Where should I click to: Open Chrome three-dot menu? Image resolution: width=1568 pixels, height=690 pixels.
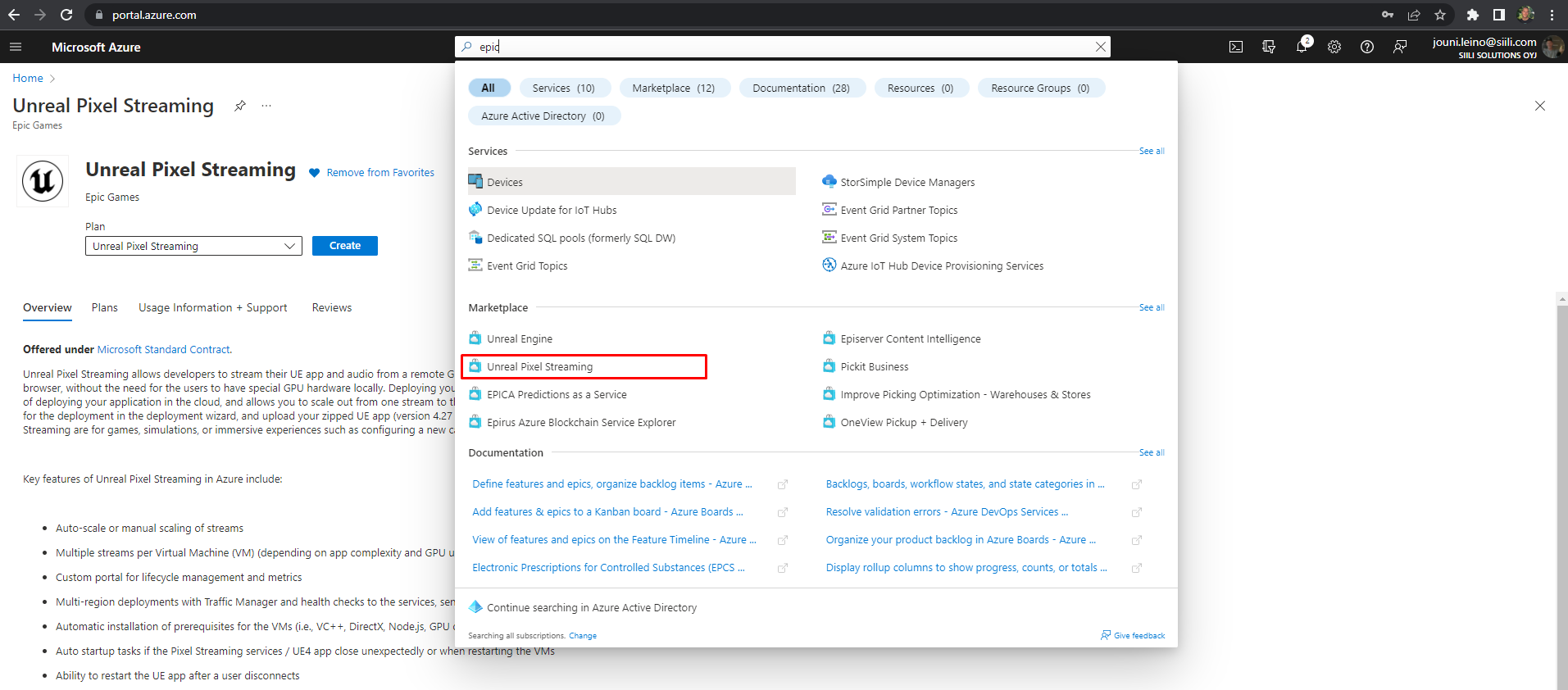[x=1552, y=15]
